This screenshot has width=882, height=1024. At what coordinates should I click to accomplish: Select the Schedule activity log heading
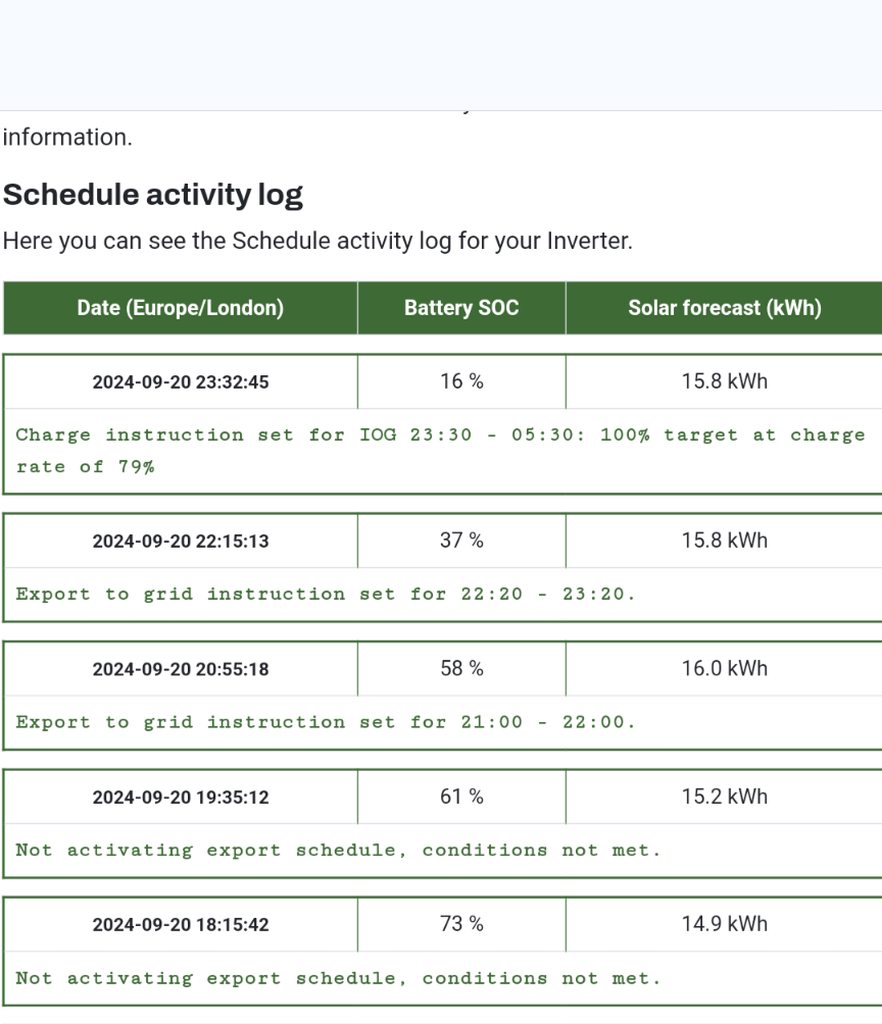pyautogui.click(x=153, y=194)
